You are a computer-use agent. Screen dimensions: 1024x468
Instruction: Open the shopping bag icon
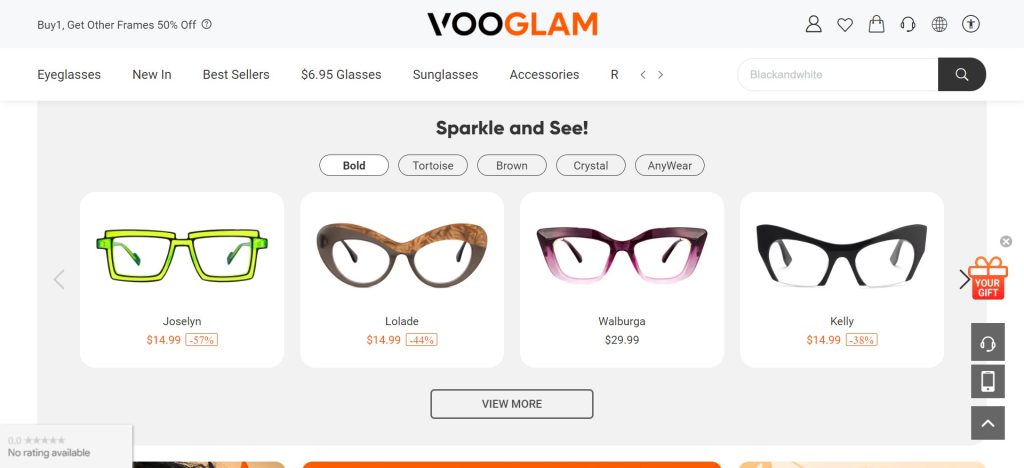point(876,25)
